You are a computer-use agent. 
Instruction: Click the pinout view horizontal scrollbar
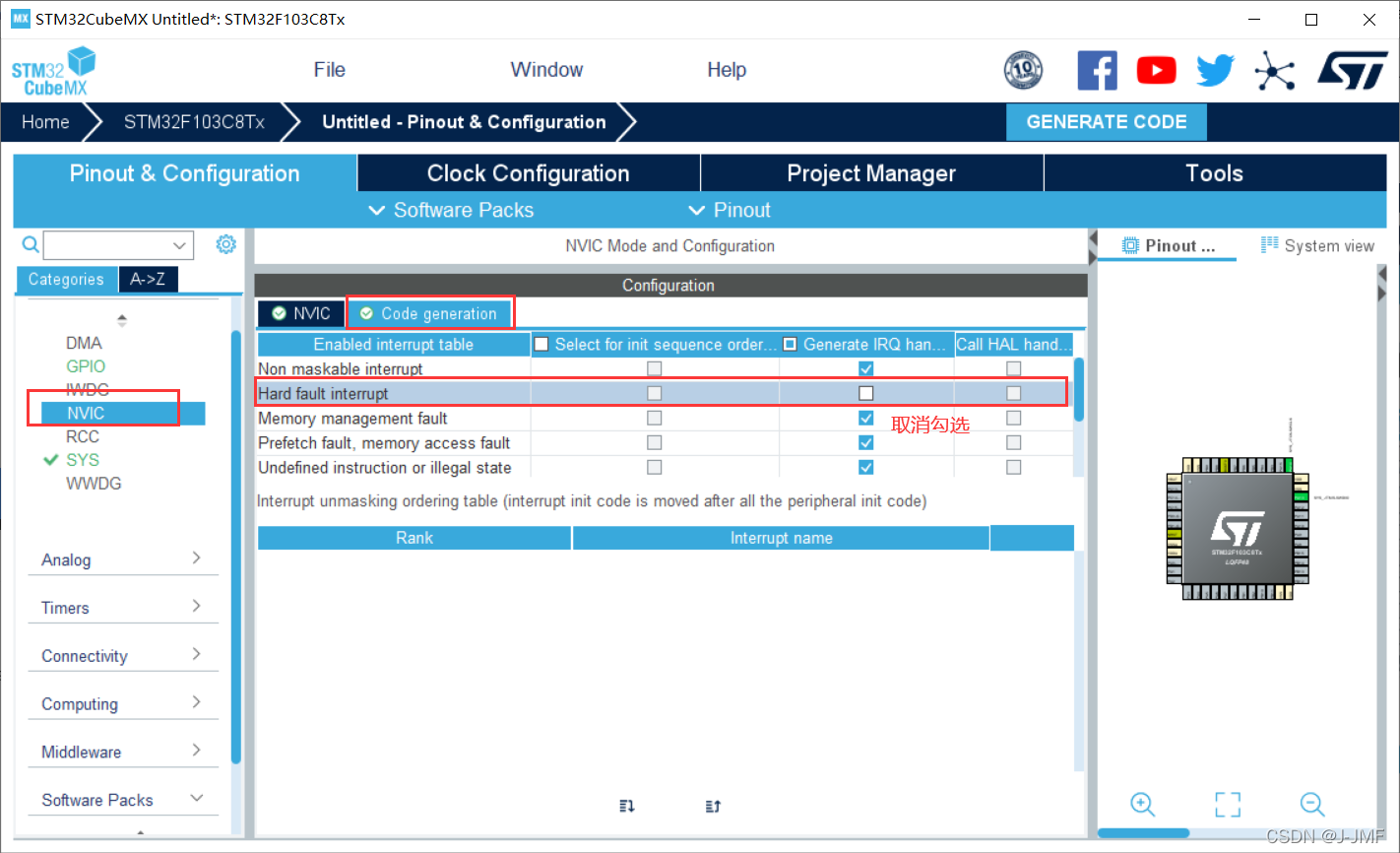[1143, 833]
